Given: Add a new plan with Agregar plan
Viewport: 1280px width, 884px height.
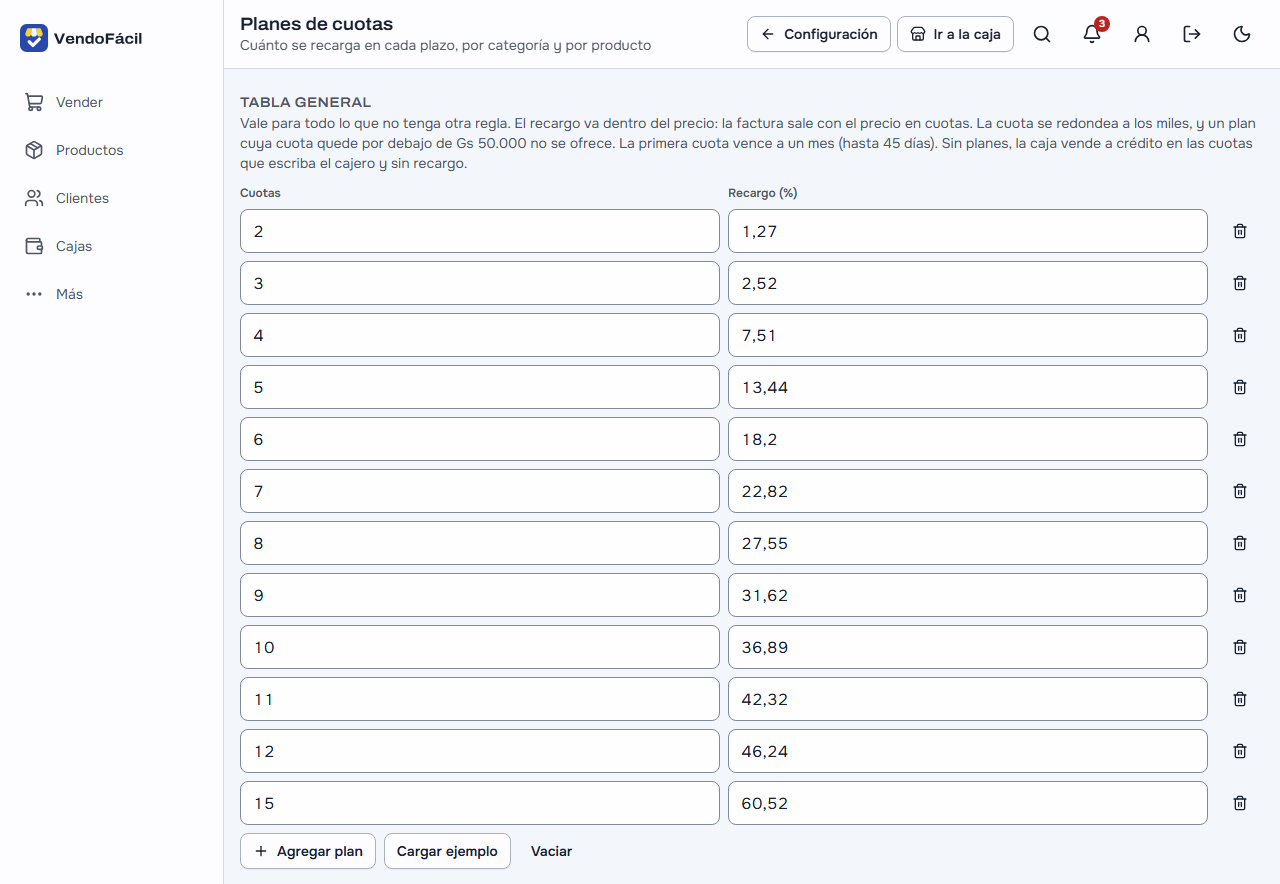Looking at the screenshot, I should point(308,851).
